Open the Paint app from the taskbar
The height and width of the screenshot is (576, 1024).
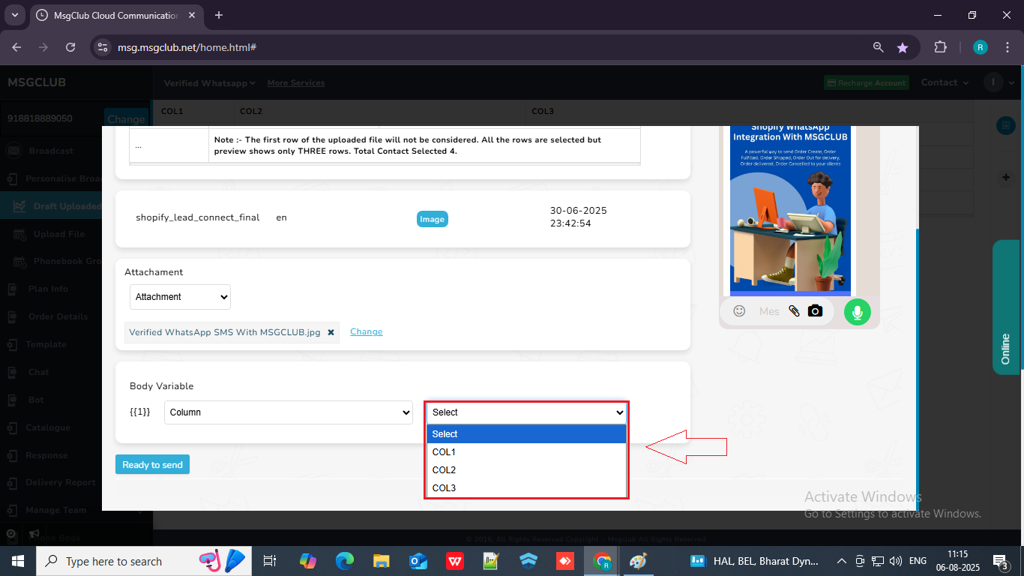click(638, 561)
